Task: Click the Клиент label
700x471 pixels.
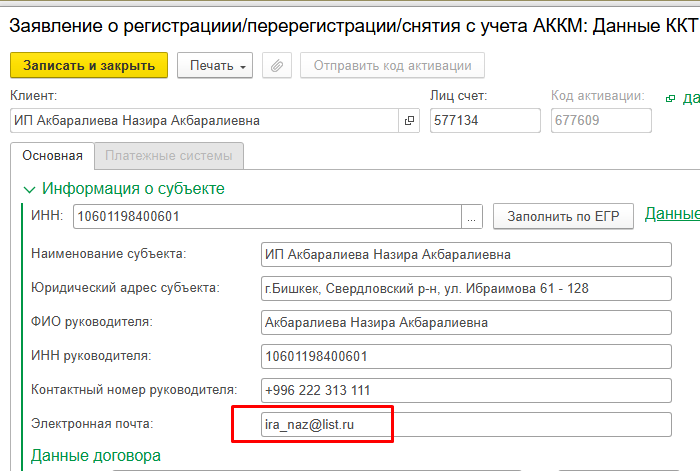Action: tap(33, 96)
